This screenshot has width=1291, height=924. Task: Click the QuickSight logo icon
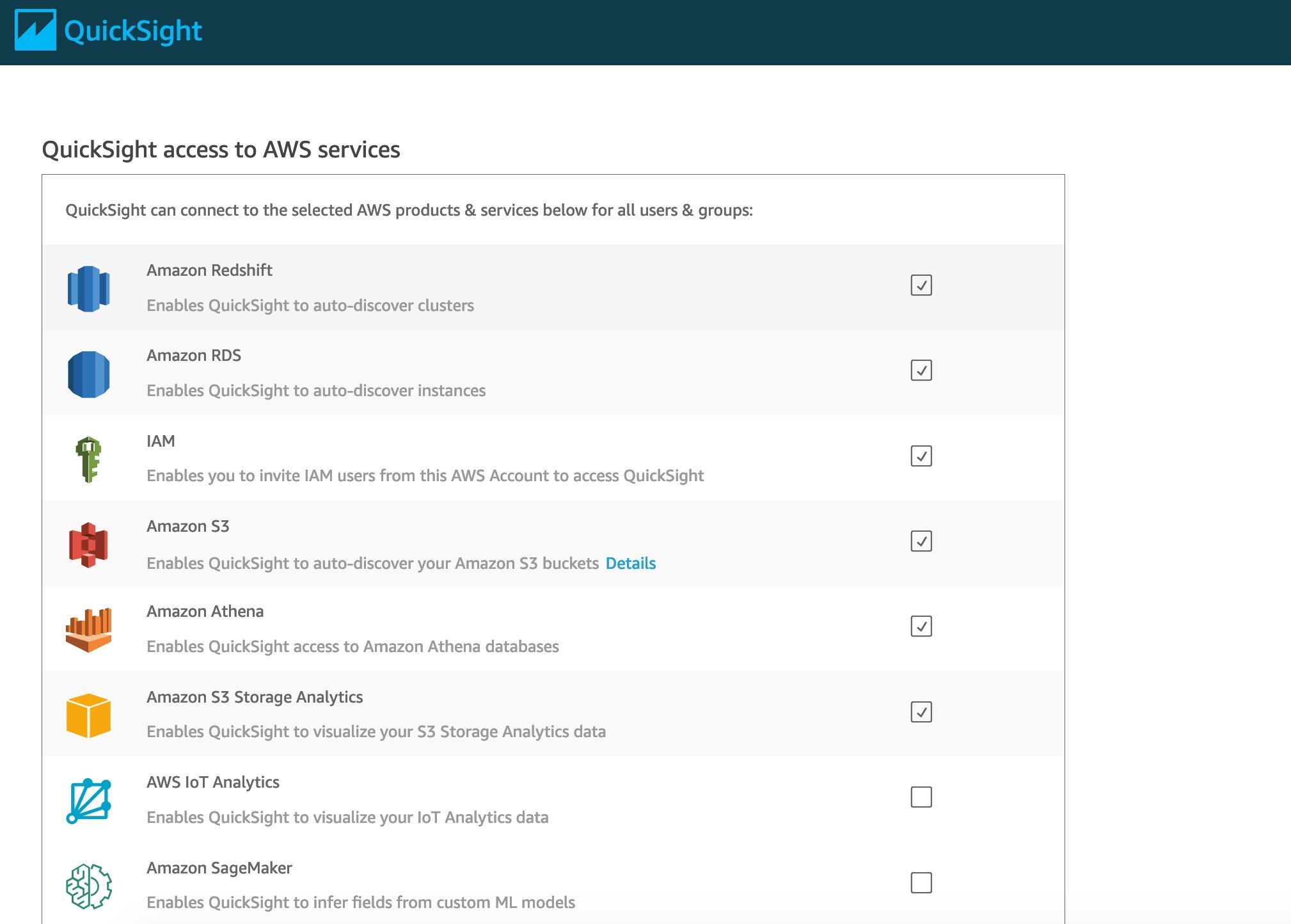[35, 30]
